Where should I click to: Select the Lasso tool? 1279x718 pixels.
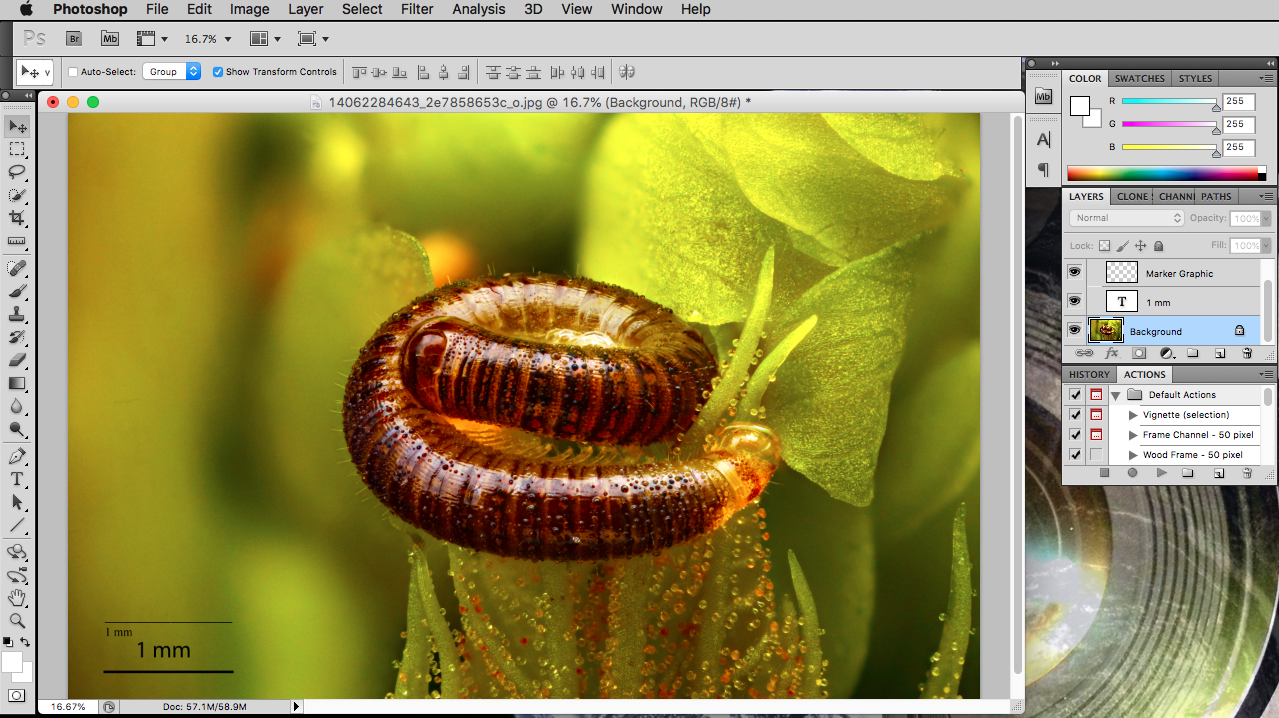17,172
